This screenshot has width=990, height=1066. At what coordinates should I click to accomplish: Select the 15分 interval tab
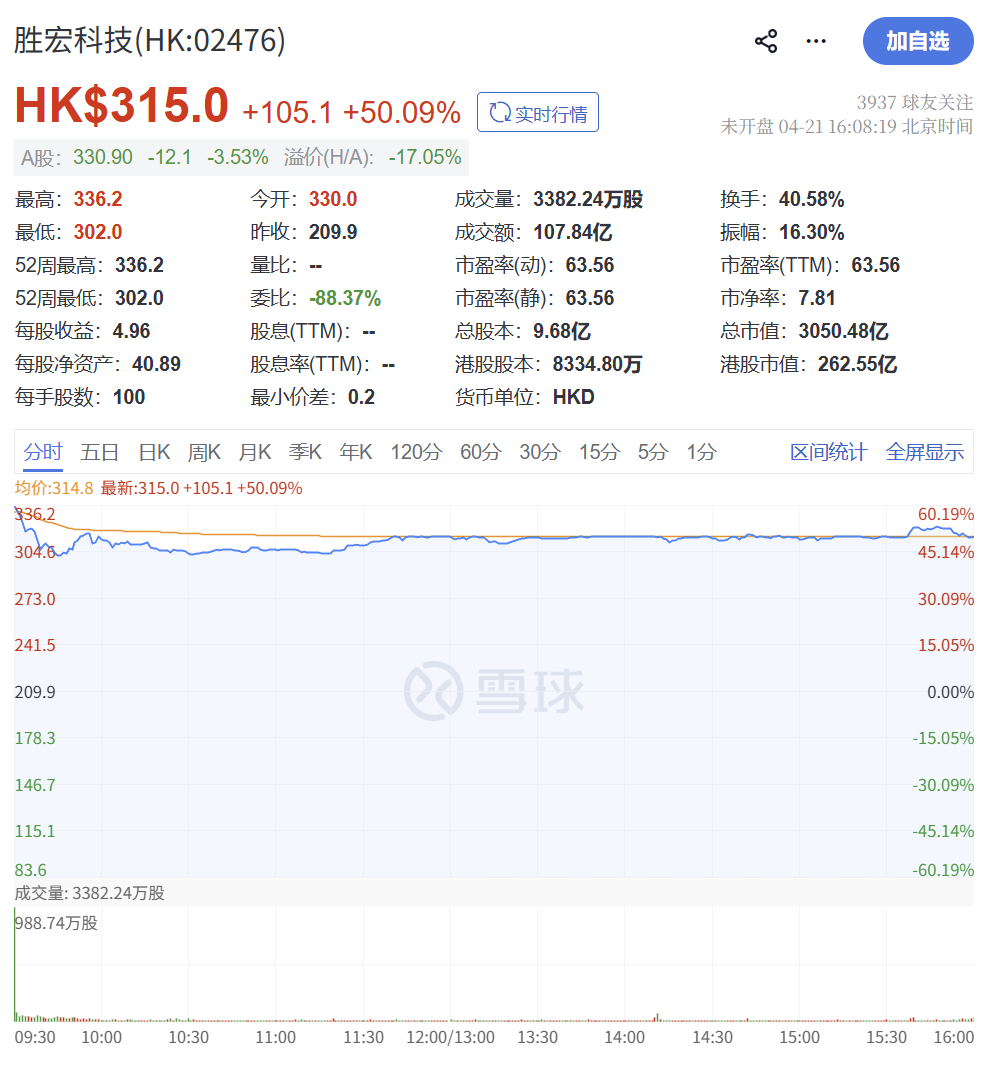[599, 452]
